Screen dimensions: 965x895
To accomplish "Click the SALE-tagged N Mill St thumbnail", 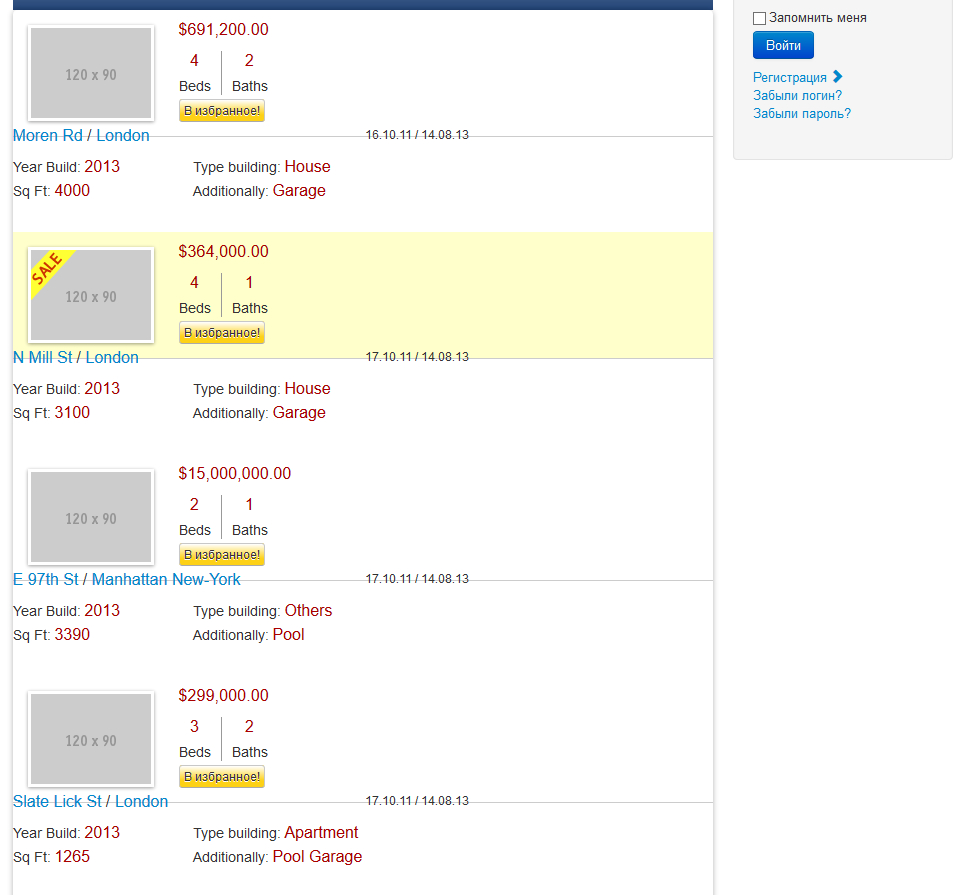I will [91, 296].
